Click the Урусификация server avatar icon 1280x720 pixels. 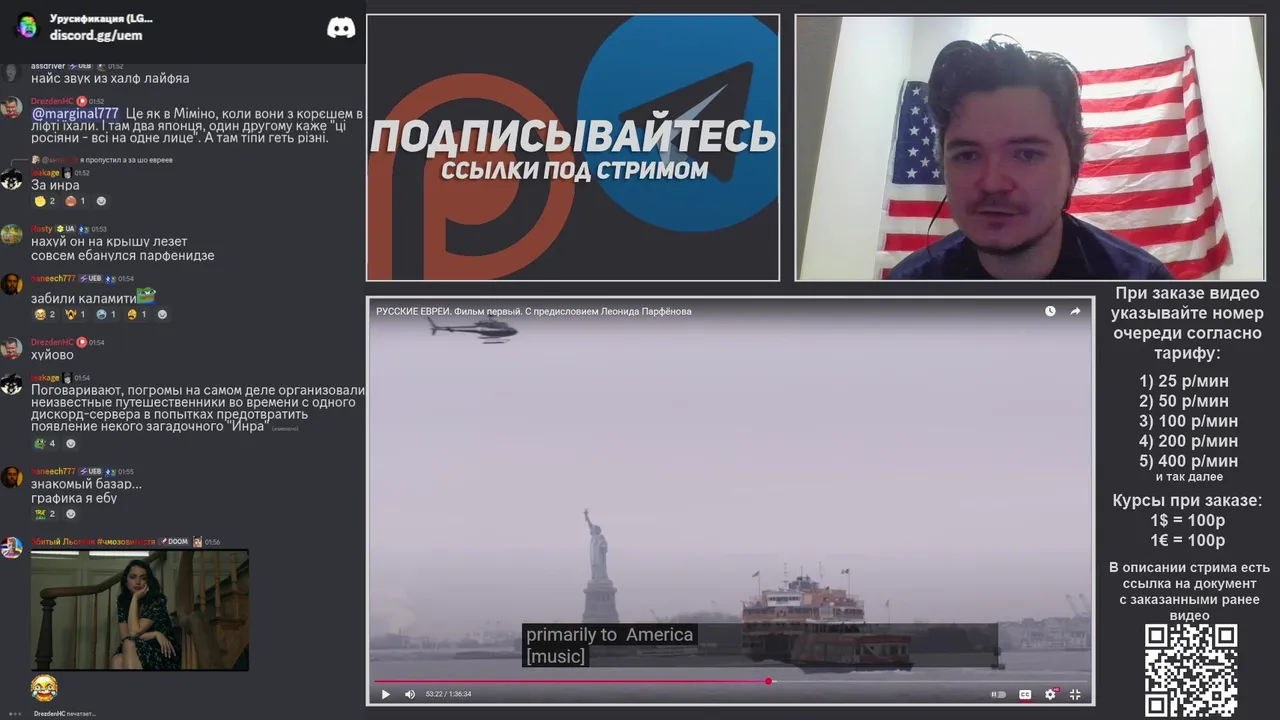tap(27, 26)
